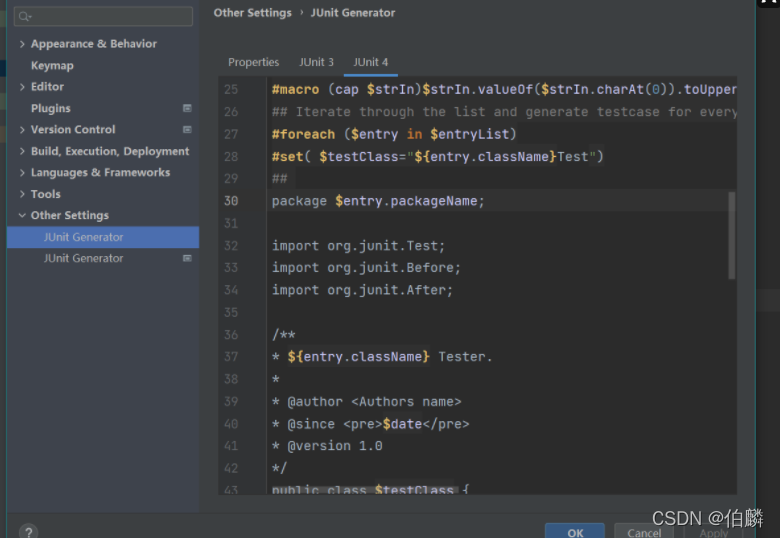Click the template editor vertical scrollbar
This screenshot has width=780, height=538.
pyautogui.click(x=731, y=236)
